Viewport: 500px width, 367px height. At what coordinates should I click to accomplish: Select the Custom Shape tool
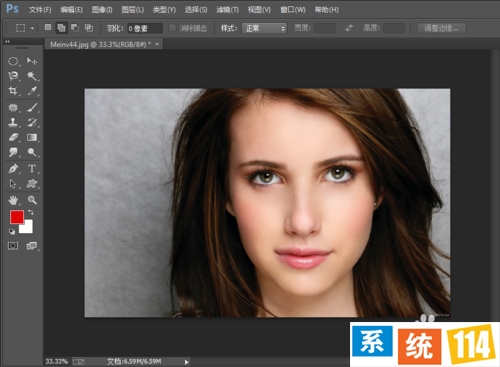(32, 183)
